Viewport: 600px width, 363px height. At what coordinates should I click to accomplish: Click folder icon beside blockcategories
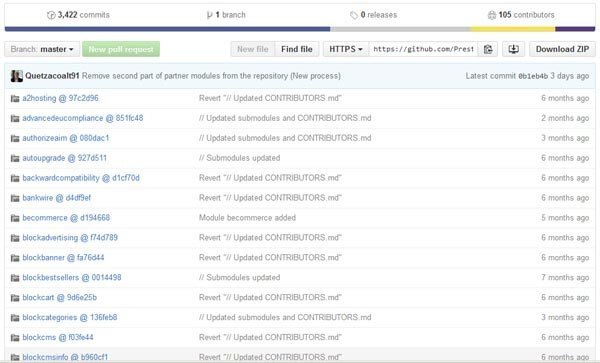(x=15, y=317)
